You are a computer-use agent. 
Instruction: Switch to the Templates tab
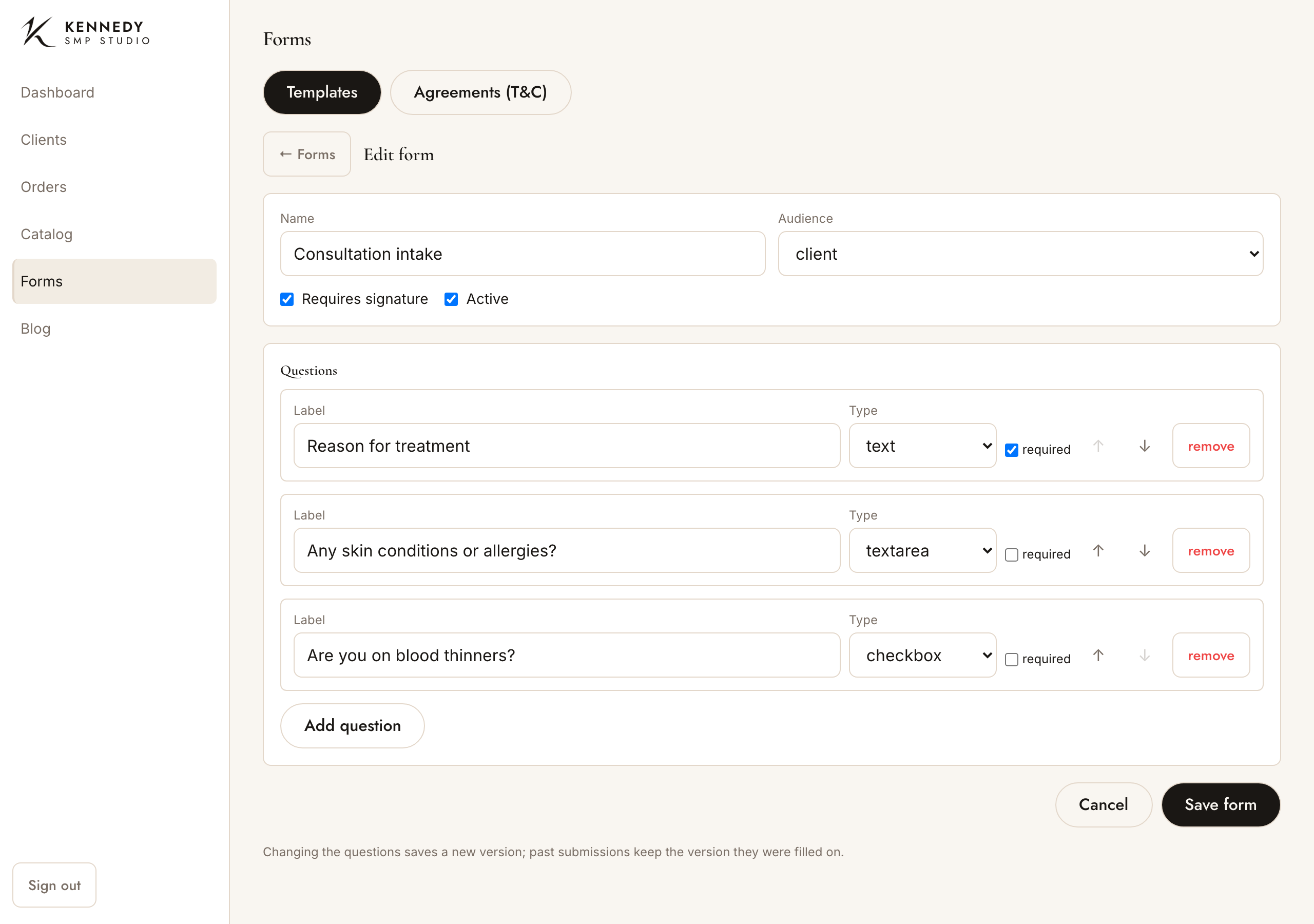coord(322,92)
